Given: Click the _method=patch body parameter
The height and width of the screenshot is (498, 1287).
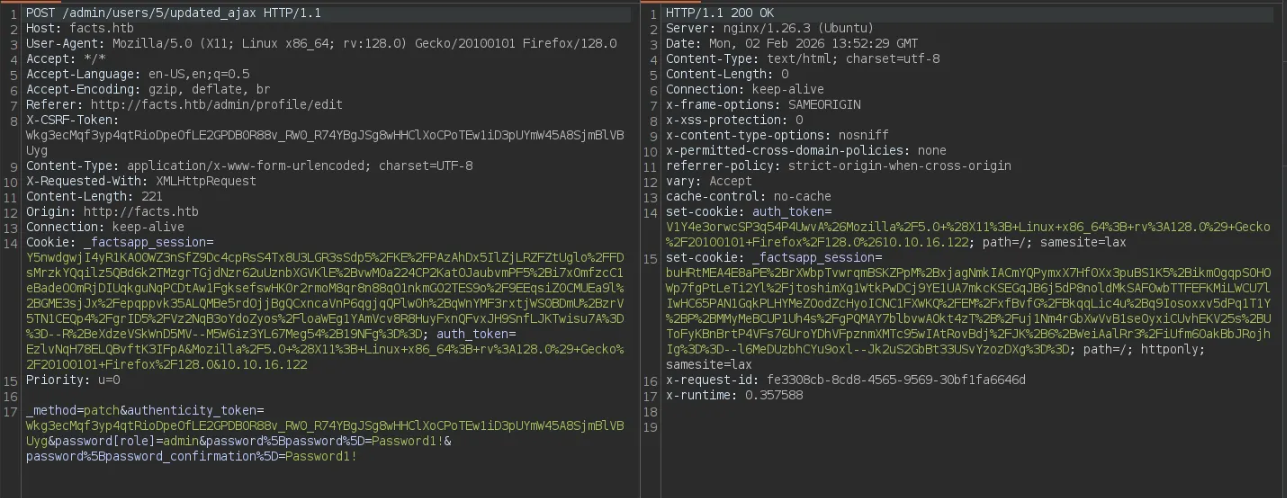Looking at the screenshot, I should coord(71,410).
